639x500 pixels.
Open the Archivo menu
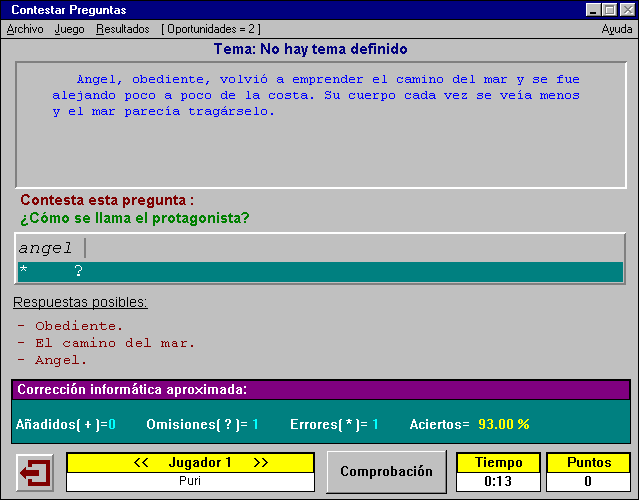point(25,29)
